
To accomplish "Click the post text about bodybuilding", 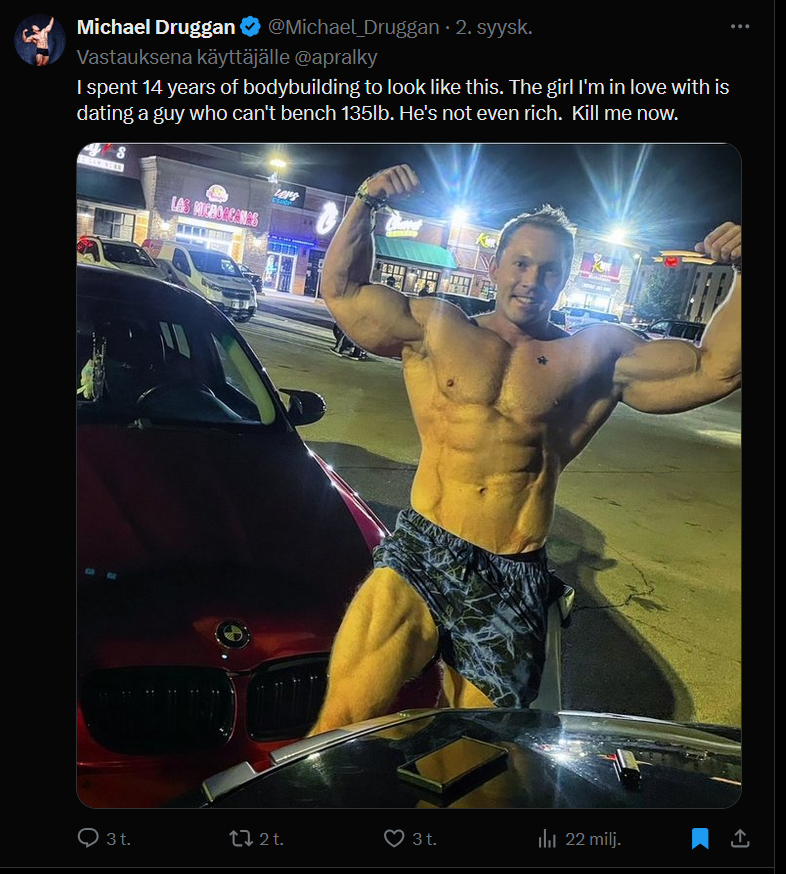I will pos(402,100).
